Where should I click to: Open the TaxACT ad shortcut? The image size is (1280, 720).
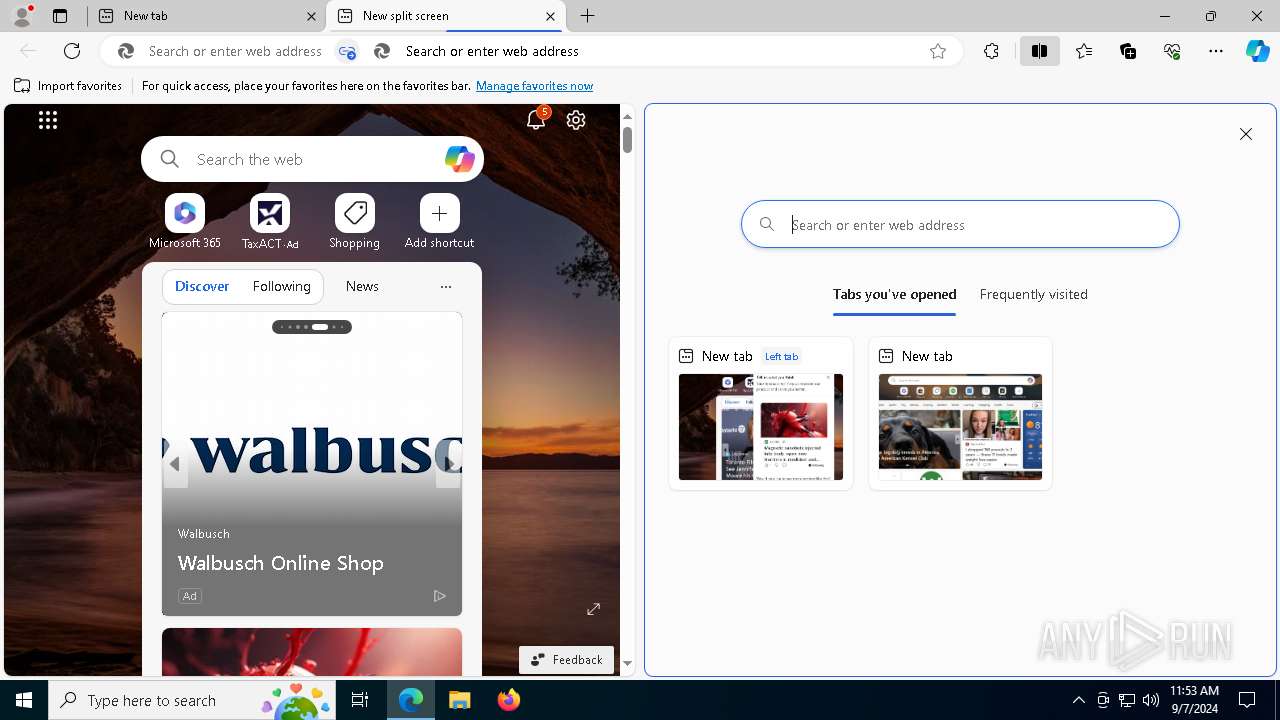point(270,222)
